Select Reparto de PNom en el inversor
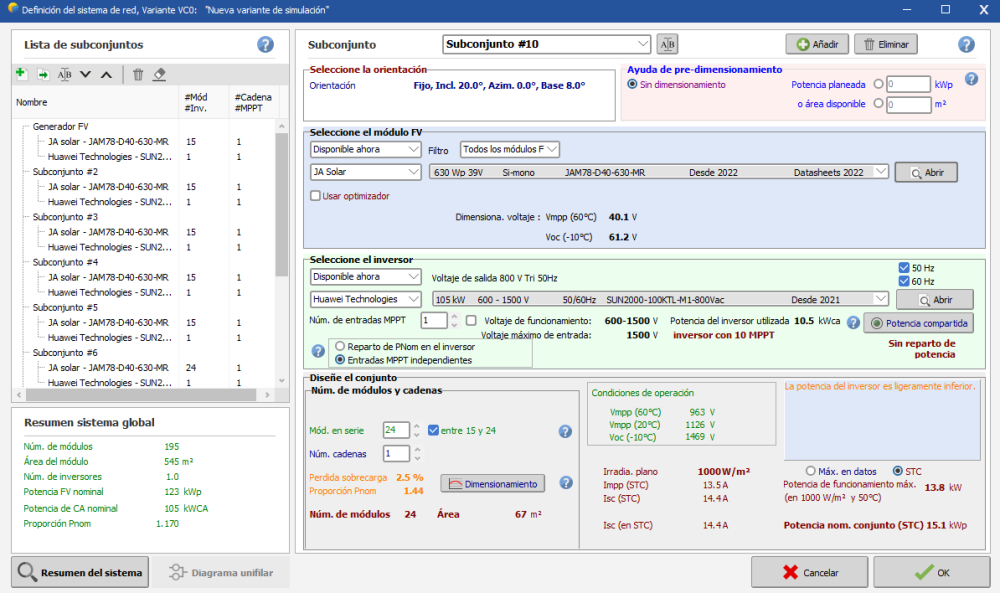Image resolution: width=1000 pixels, height=593 pixels. [x=340, y=346]
